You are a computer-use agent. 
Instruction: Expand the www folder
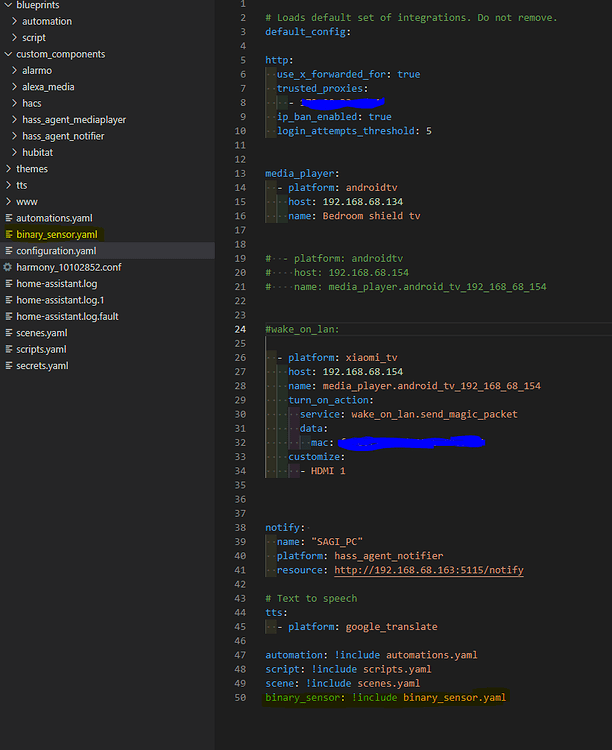coord(8,202)
